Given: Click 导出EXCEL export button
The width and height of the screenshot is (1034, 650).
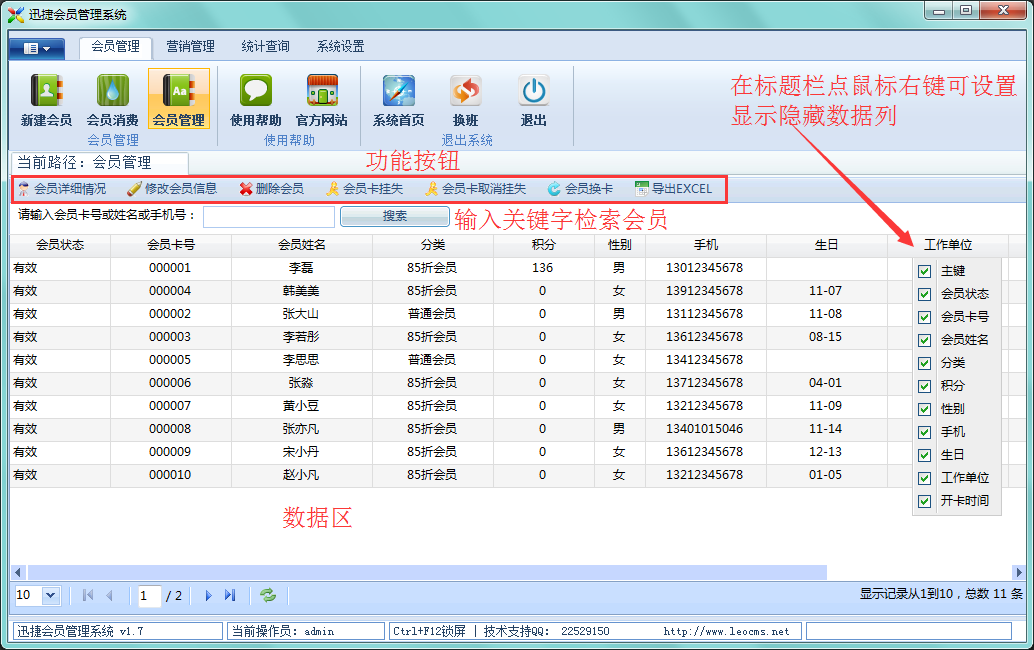Looking at the screenshot, I should pyautogui.click(x=673, y=188).
